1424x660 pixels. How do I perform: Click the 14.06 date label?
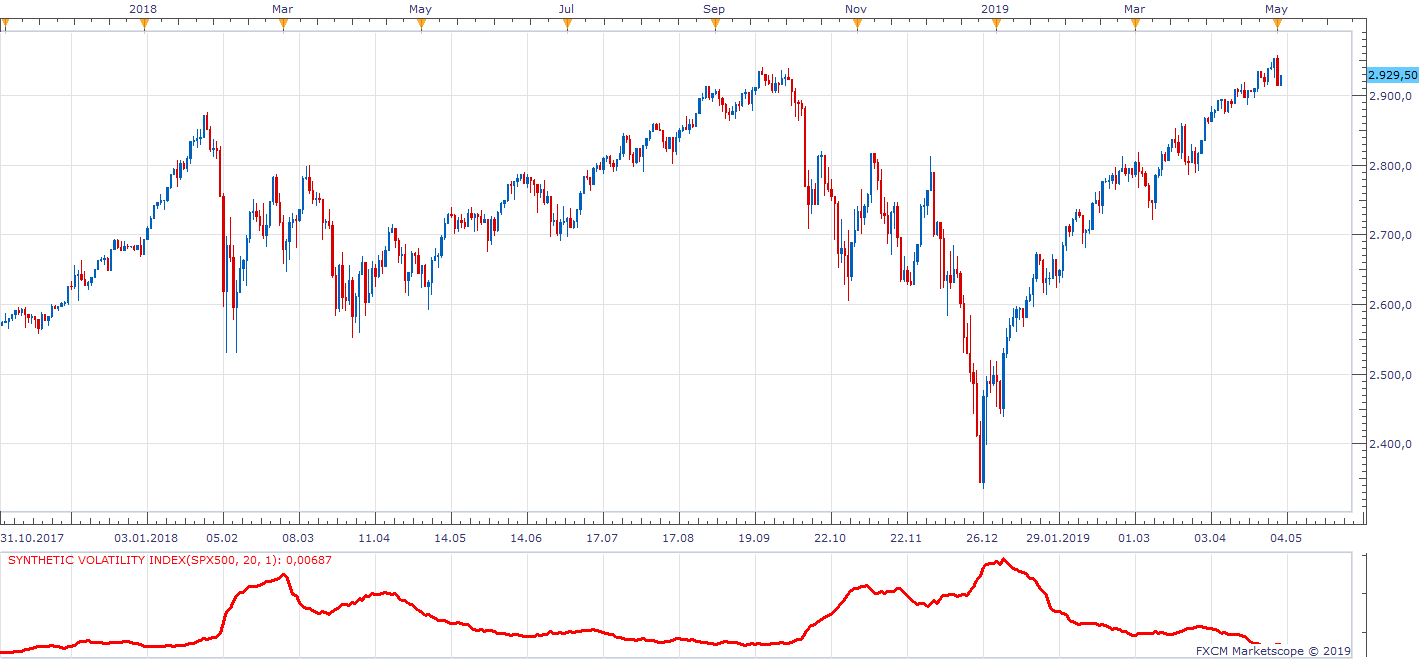[526, 538]
